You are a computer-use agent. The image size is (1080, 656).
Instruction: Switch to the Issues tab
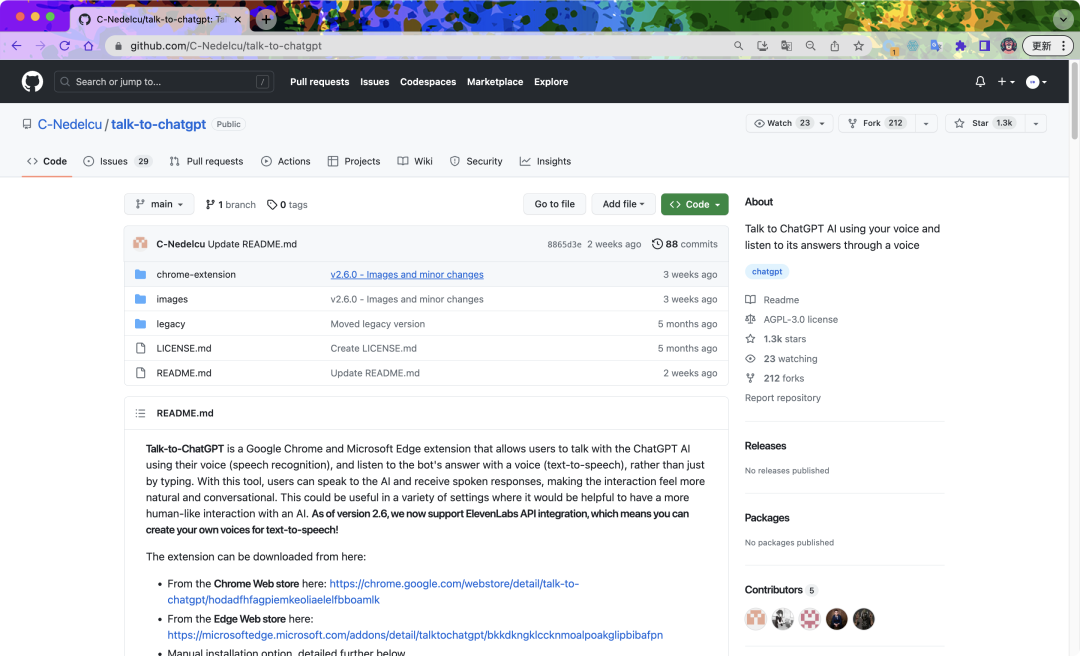116,161
